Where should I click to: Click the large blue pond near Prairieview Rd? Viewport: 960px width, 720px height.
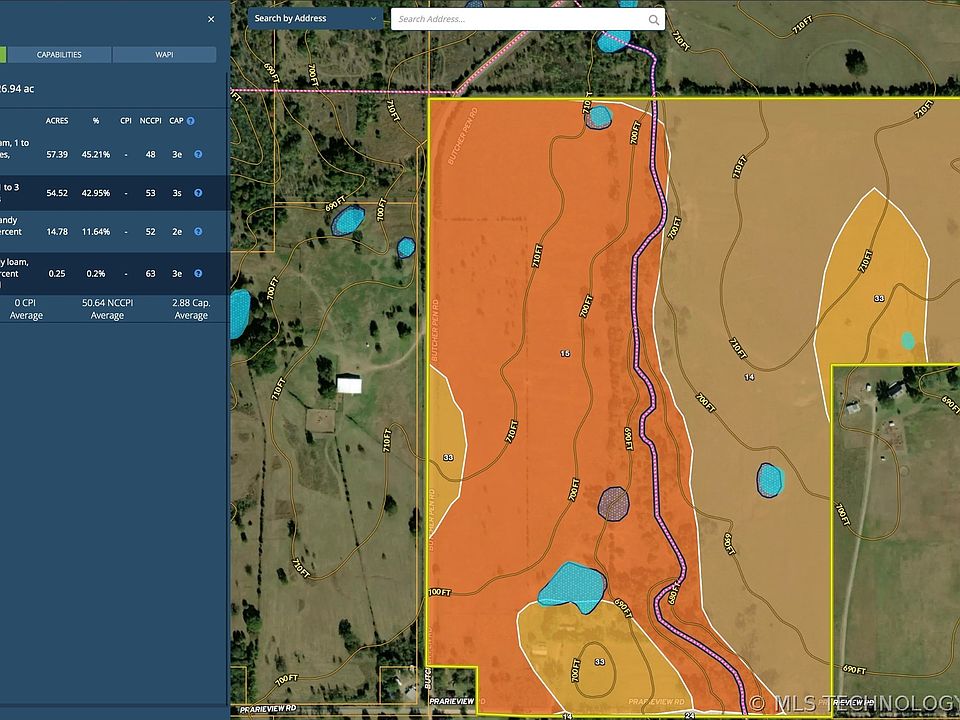[x=572, y=587]
